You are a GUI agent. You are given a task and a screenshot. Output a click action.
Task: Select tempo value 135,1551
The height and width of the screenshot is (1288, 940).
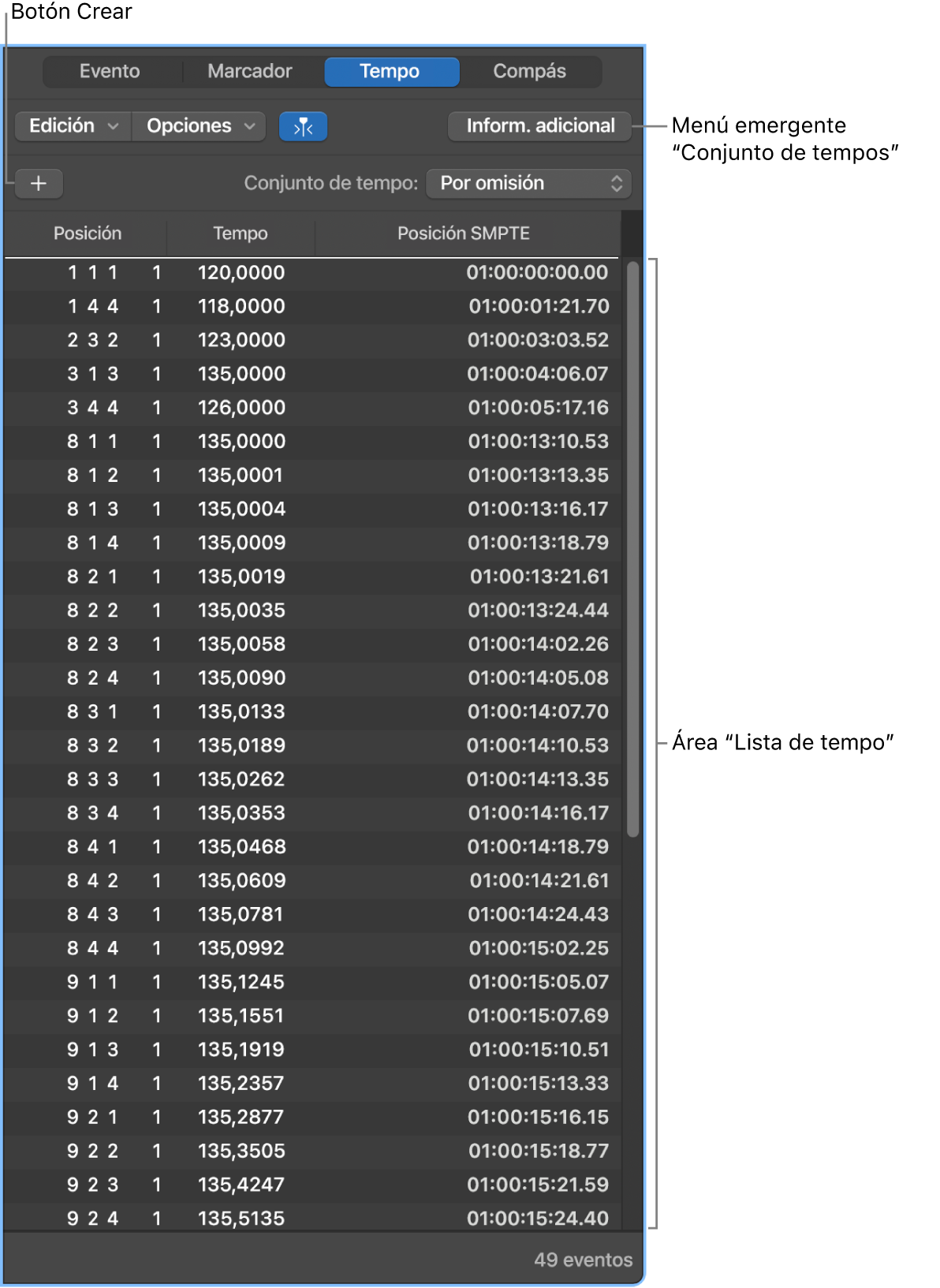point(241,1016)
